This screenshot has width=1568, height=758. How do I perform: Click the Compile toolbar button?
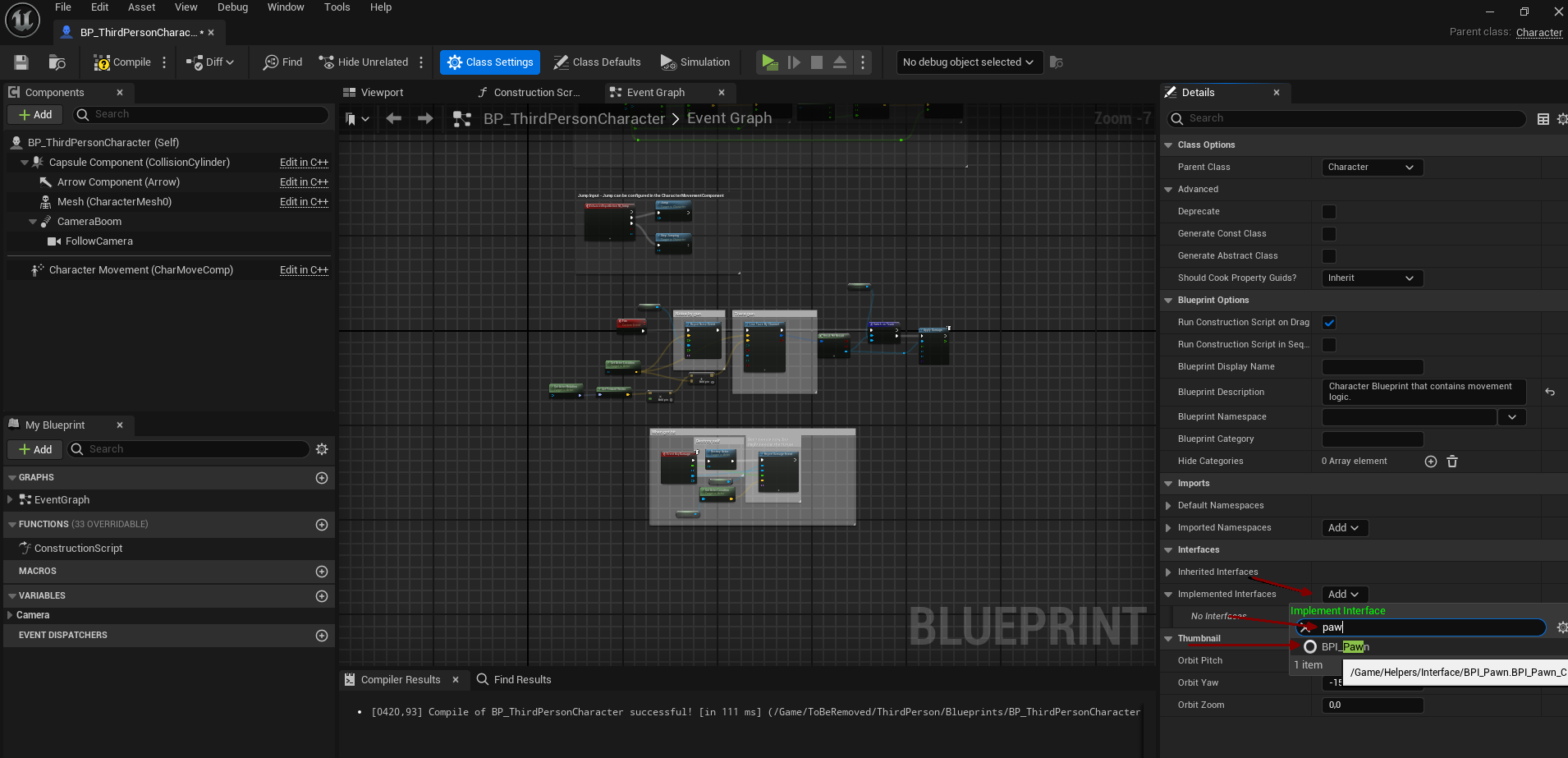(123, 62)
